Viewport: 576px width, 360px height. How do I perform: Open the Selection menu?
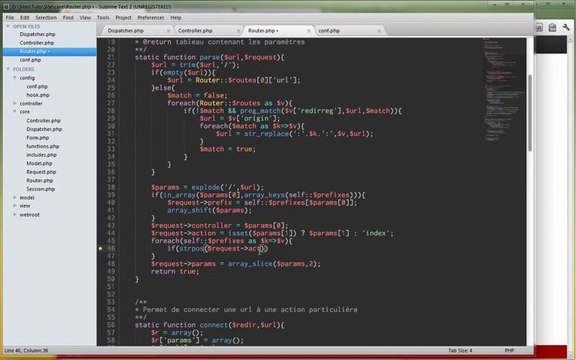(x=46, y=18)
